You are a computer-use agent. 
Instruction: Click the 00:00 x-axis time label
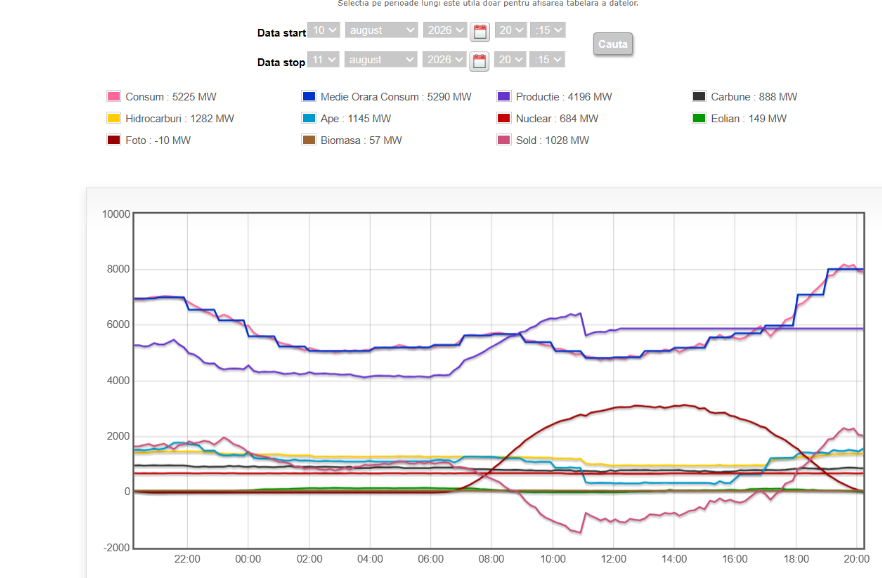click(x=248, y=559)
